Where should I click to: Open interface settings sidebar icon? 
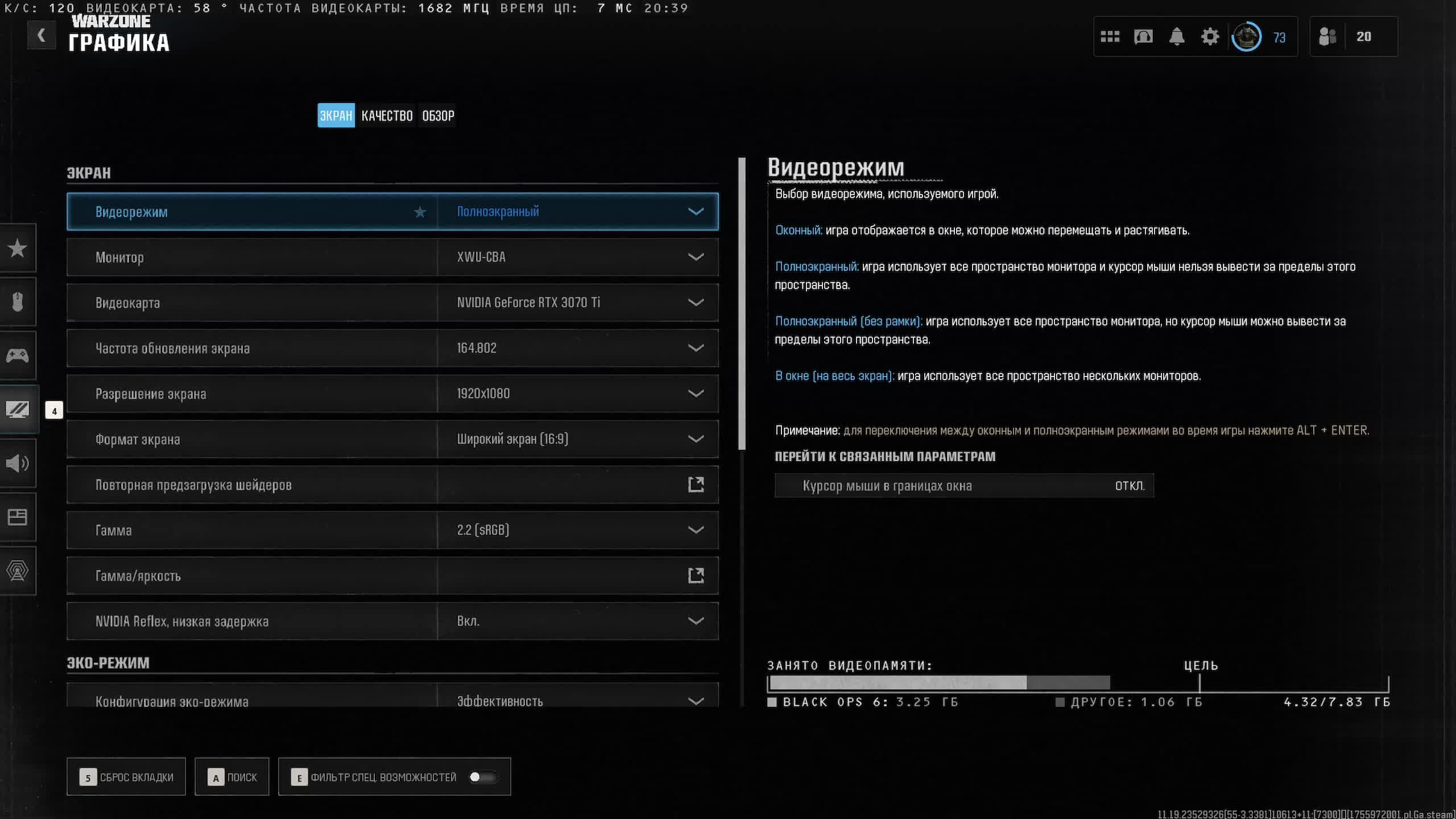click(18, 516)
